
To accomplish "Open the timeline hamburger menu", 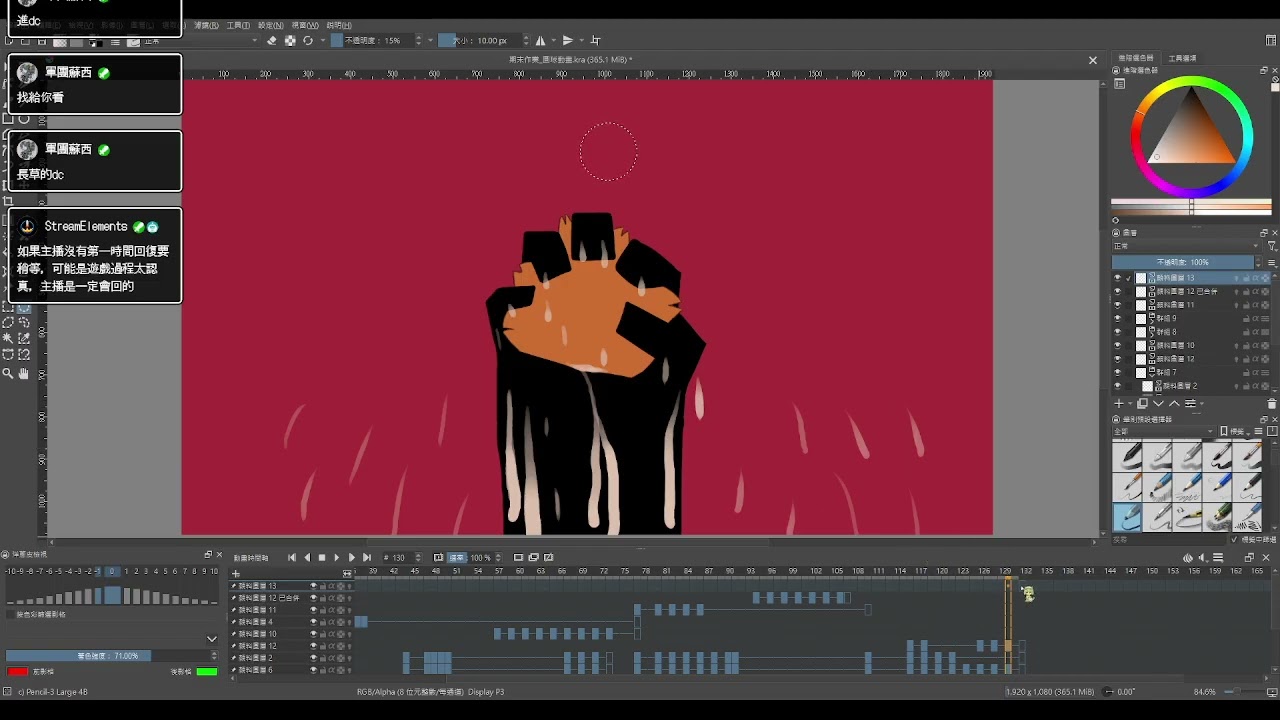I will click(1218, 558).
